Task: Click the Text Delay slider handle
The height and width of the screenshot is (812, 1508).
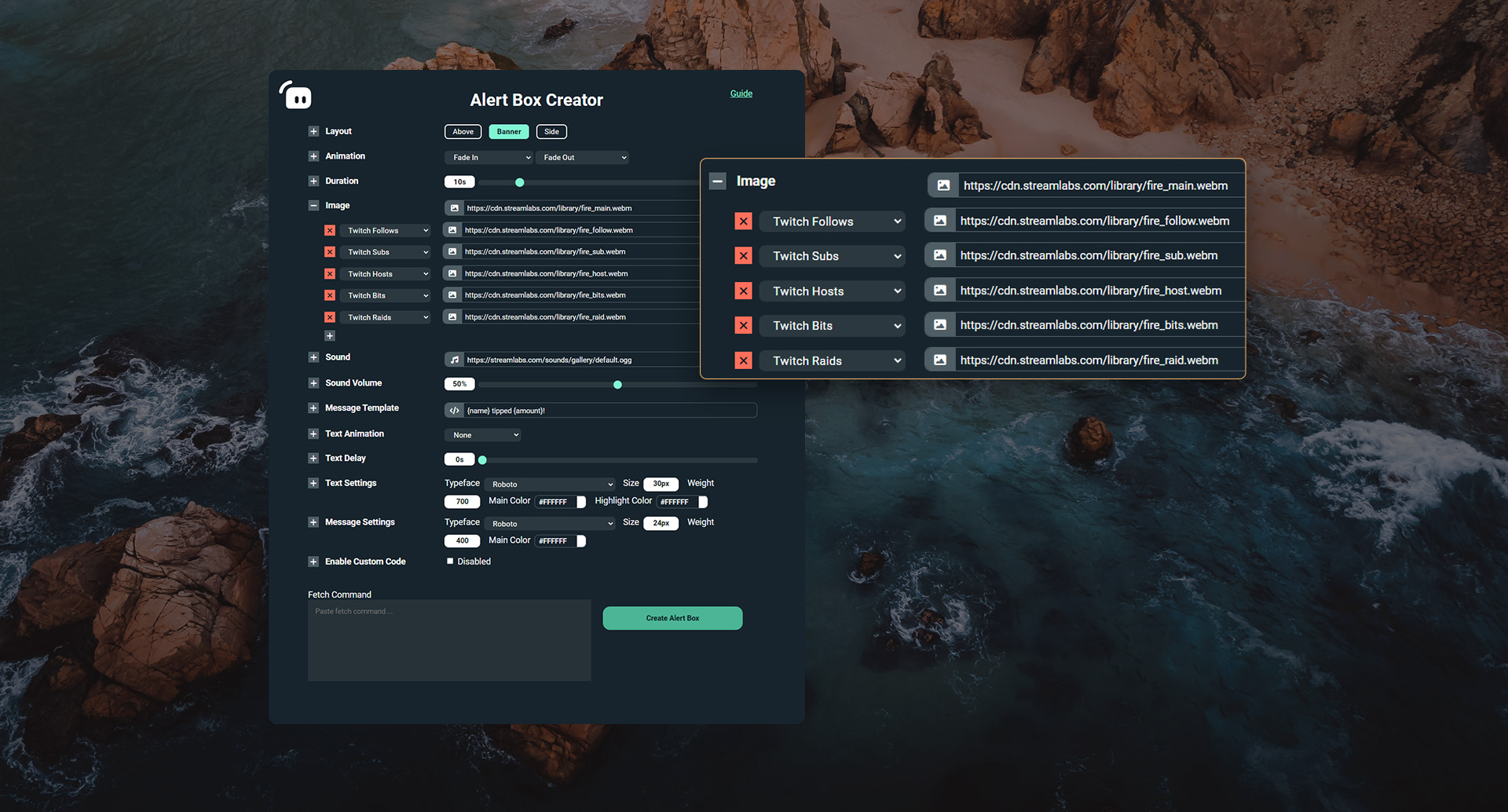Action: (x=482, y=460)
